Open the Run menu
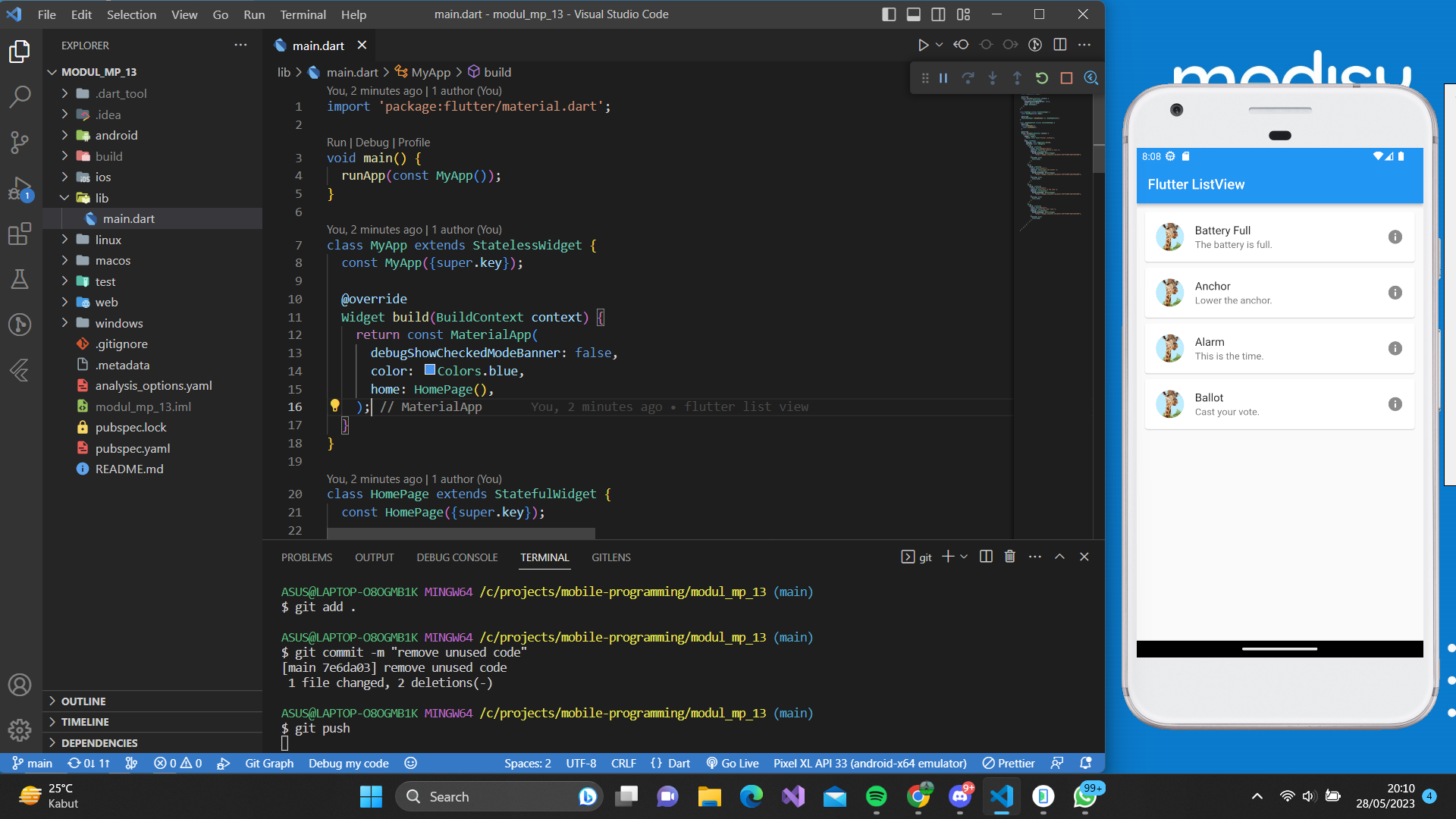1456x819 pixels. coord(253,14)
